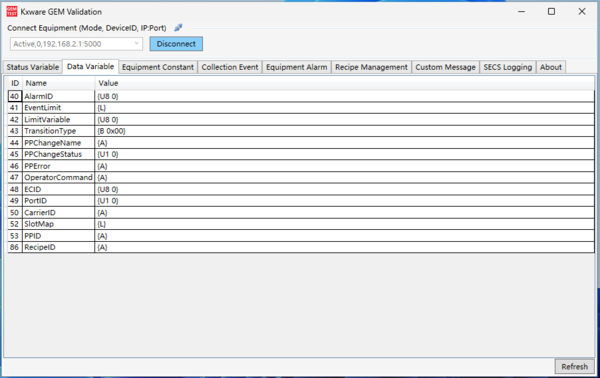Open the Equipment Constant tab

[158, 67]
